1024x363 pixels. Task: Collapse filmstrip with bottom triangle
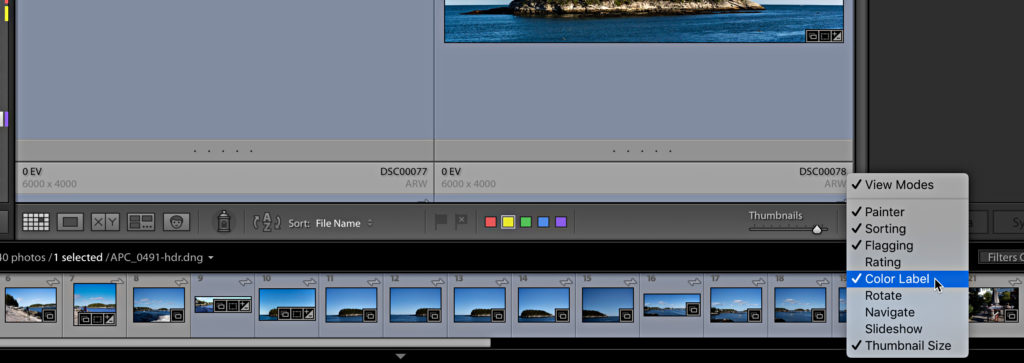(401, 356)
